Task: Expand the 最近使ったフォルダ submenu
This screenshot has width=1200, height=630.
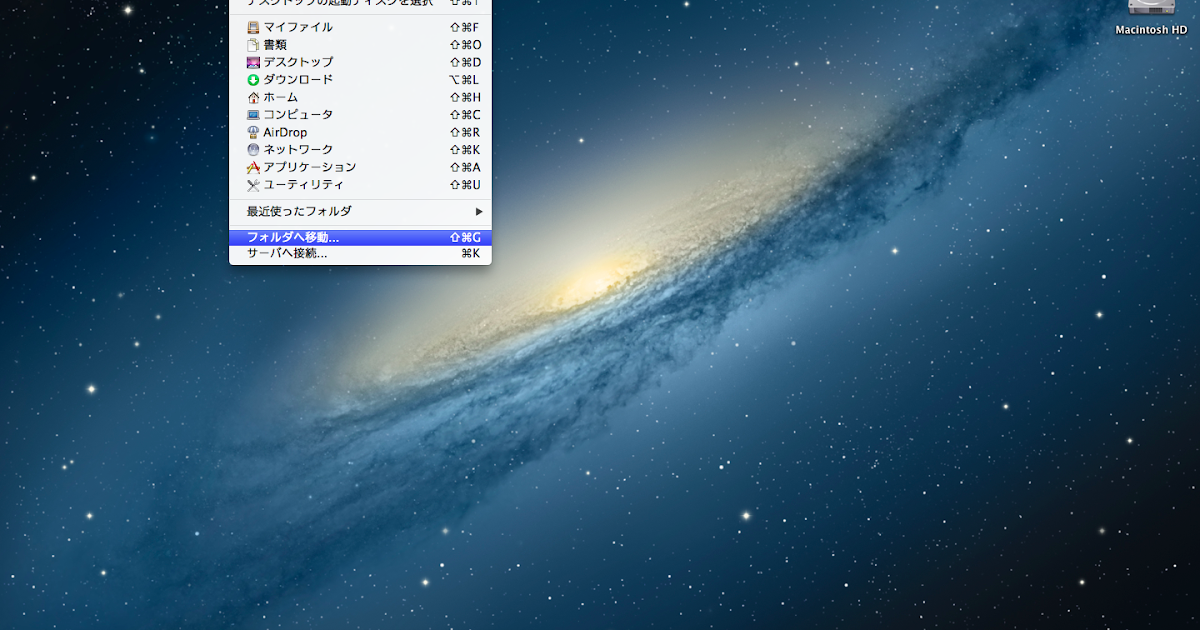Action: click(360, 211)
